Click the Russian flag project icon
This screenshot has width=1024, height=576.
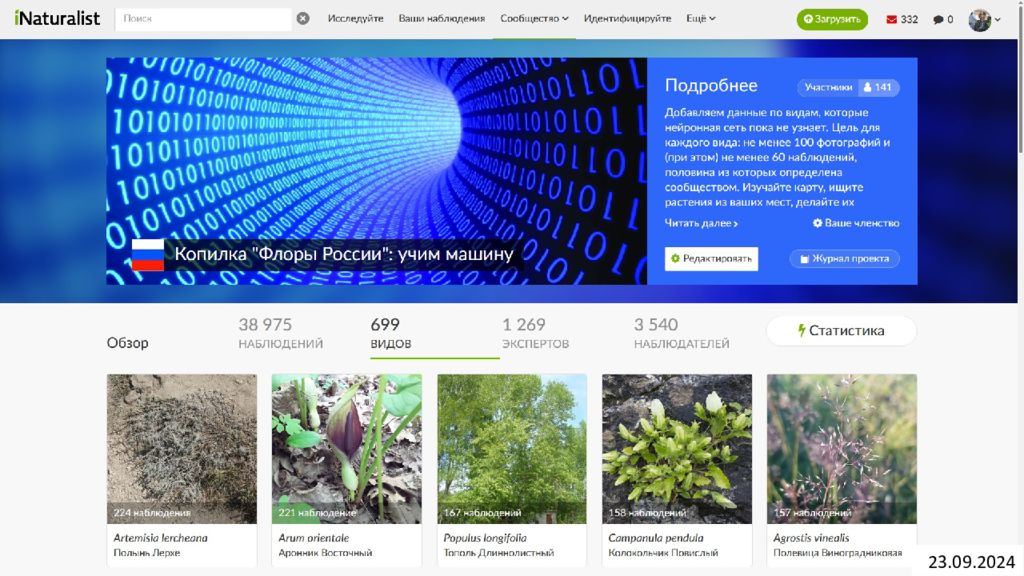point(148,255)
